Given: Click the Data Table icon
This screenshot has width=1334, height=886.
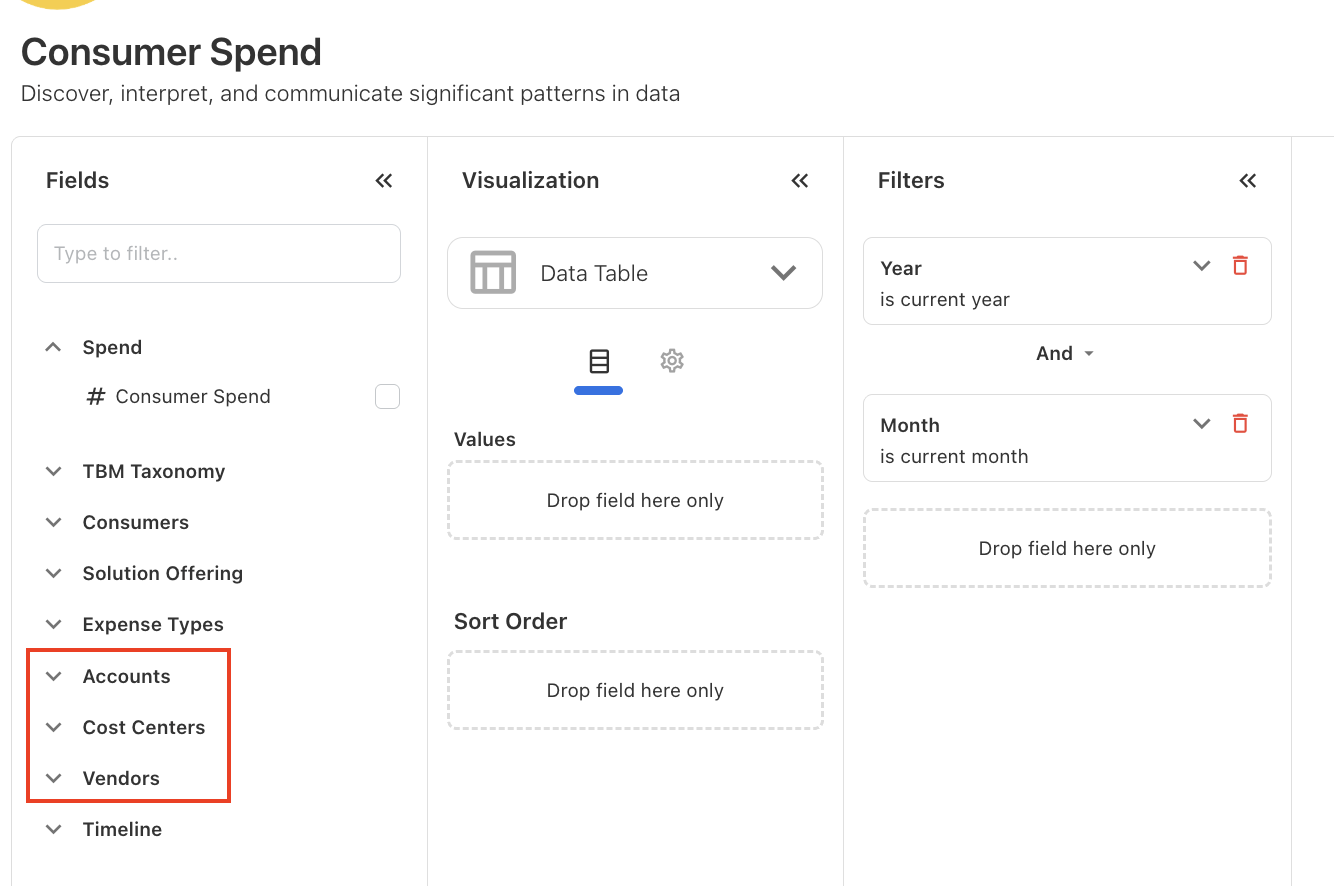Looking at the screenshot, I should pos(493,273).
